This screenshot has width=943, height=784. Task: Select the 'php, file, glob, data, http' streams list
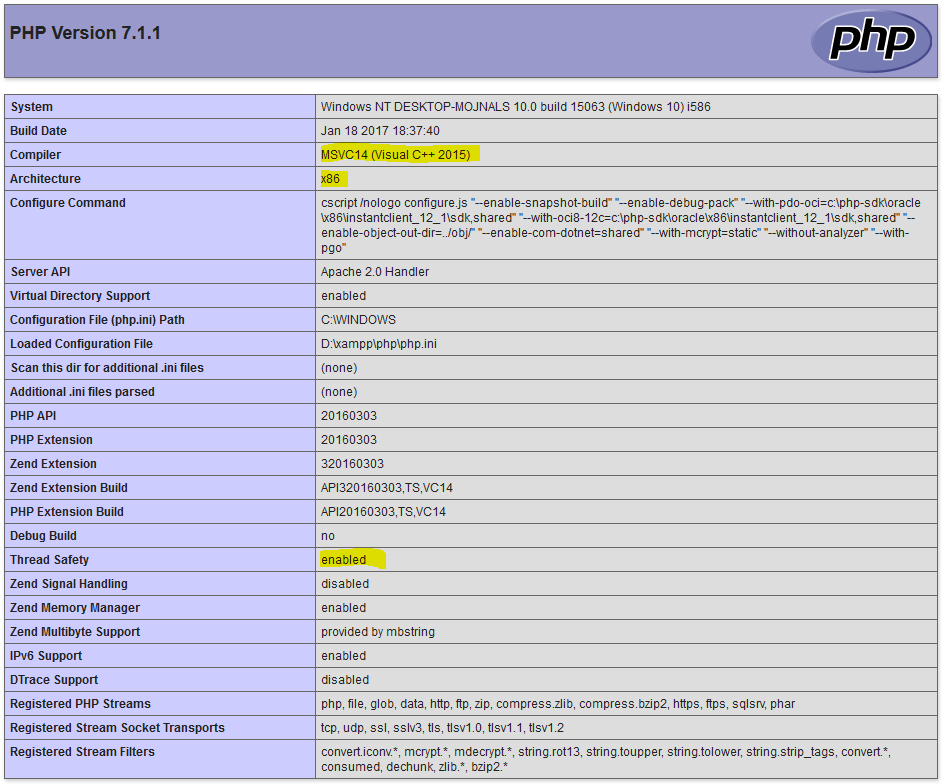pyautogui.click(x=558, y=705)
